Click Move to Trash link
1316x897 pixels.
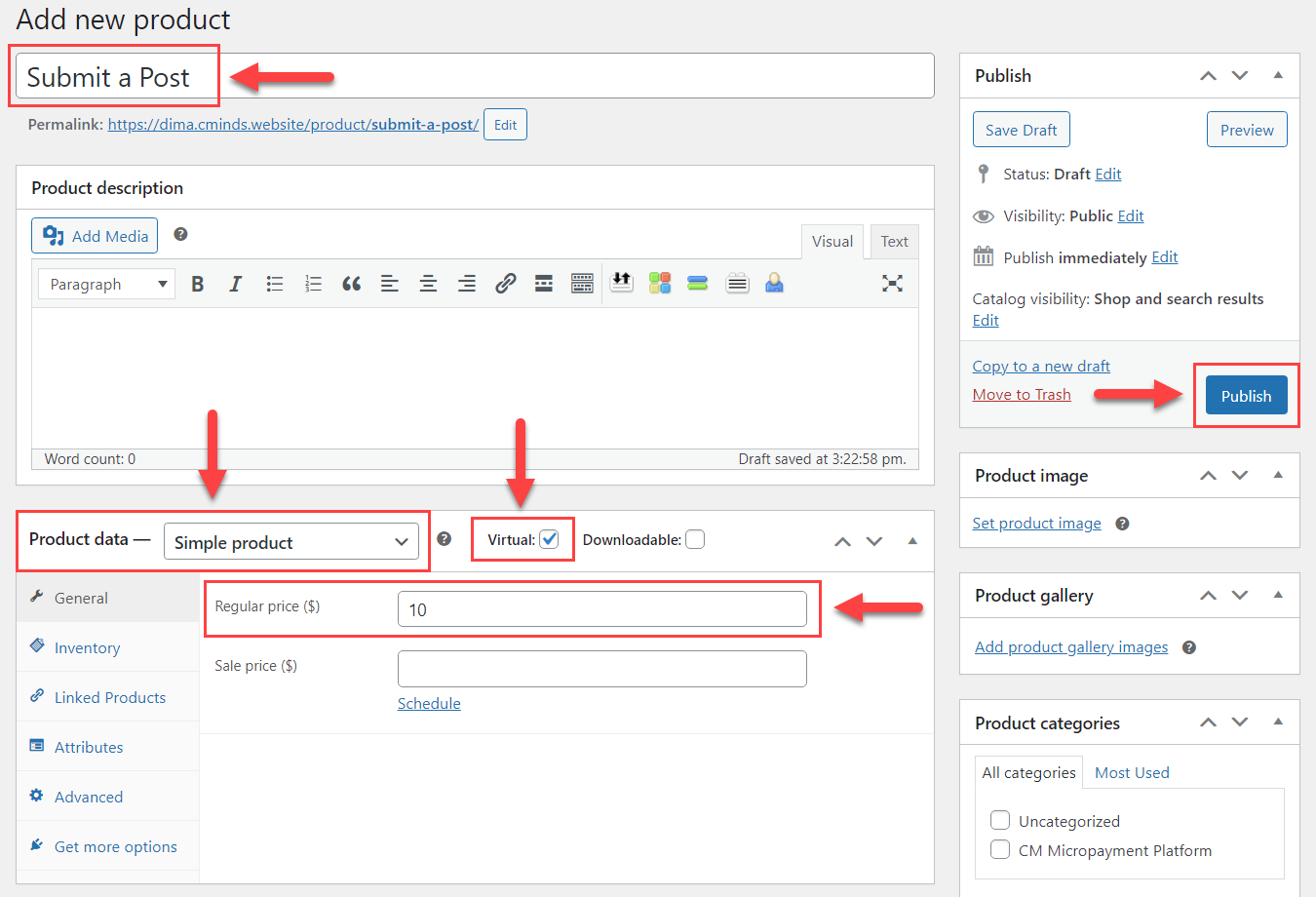click(1022, 394)
